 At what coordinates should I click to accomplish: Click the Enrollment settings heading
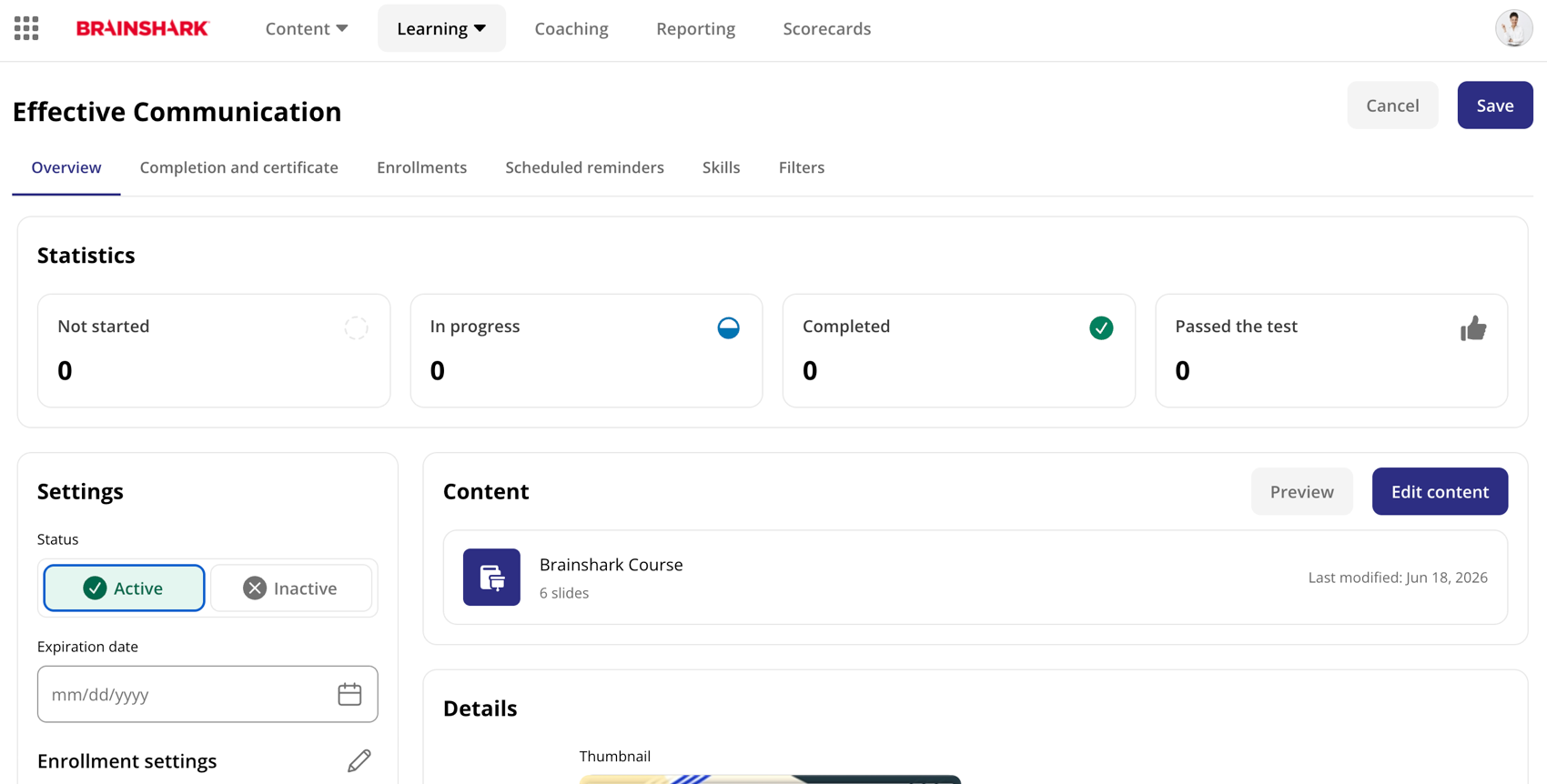[x=127, y=760]
